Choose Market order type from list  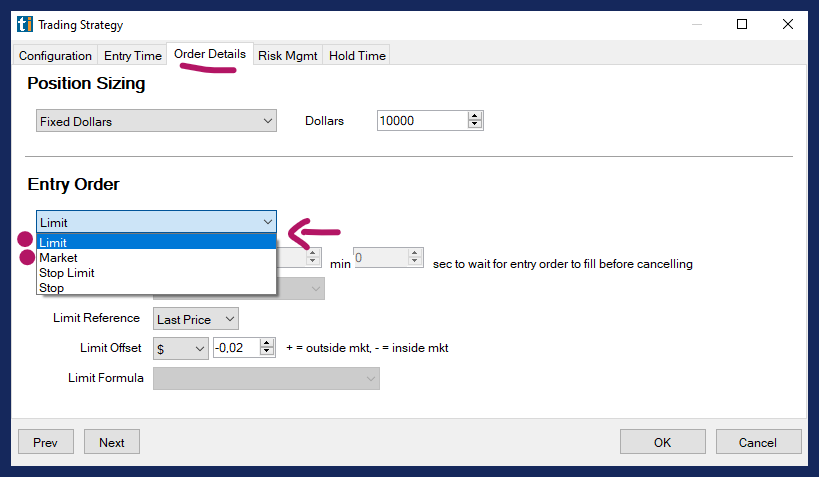(x=155, y=258)
